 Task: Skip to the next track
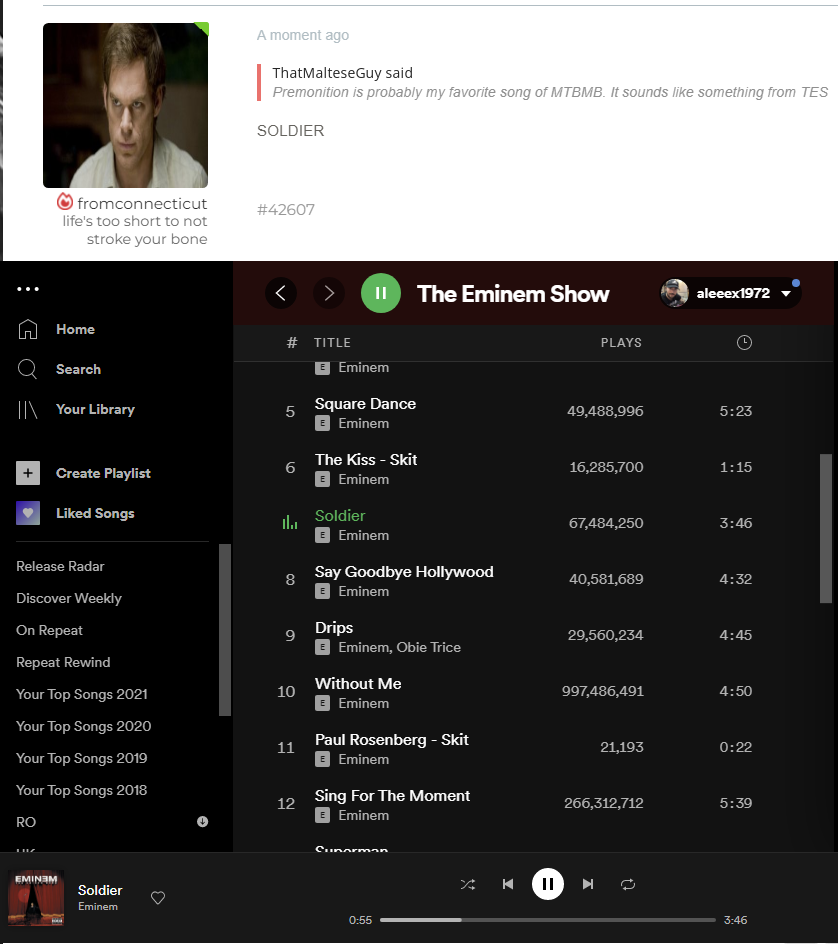click(x=588, y=884)
